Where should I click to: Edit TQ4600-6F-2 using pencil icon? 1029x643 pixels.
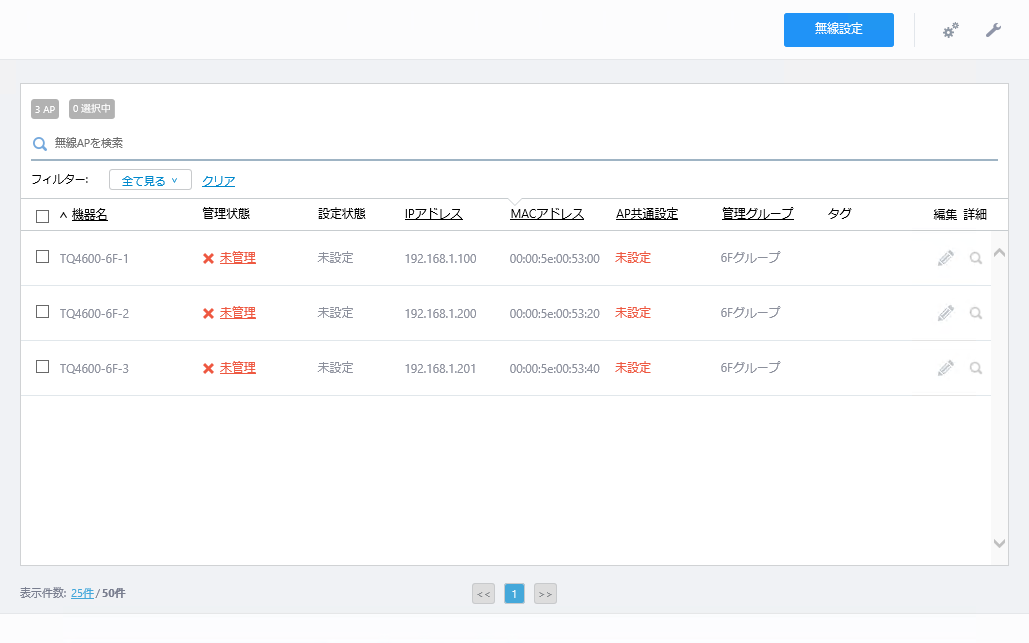pyautogui.click(x=946, y=313)
